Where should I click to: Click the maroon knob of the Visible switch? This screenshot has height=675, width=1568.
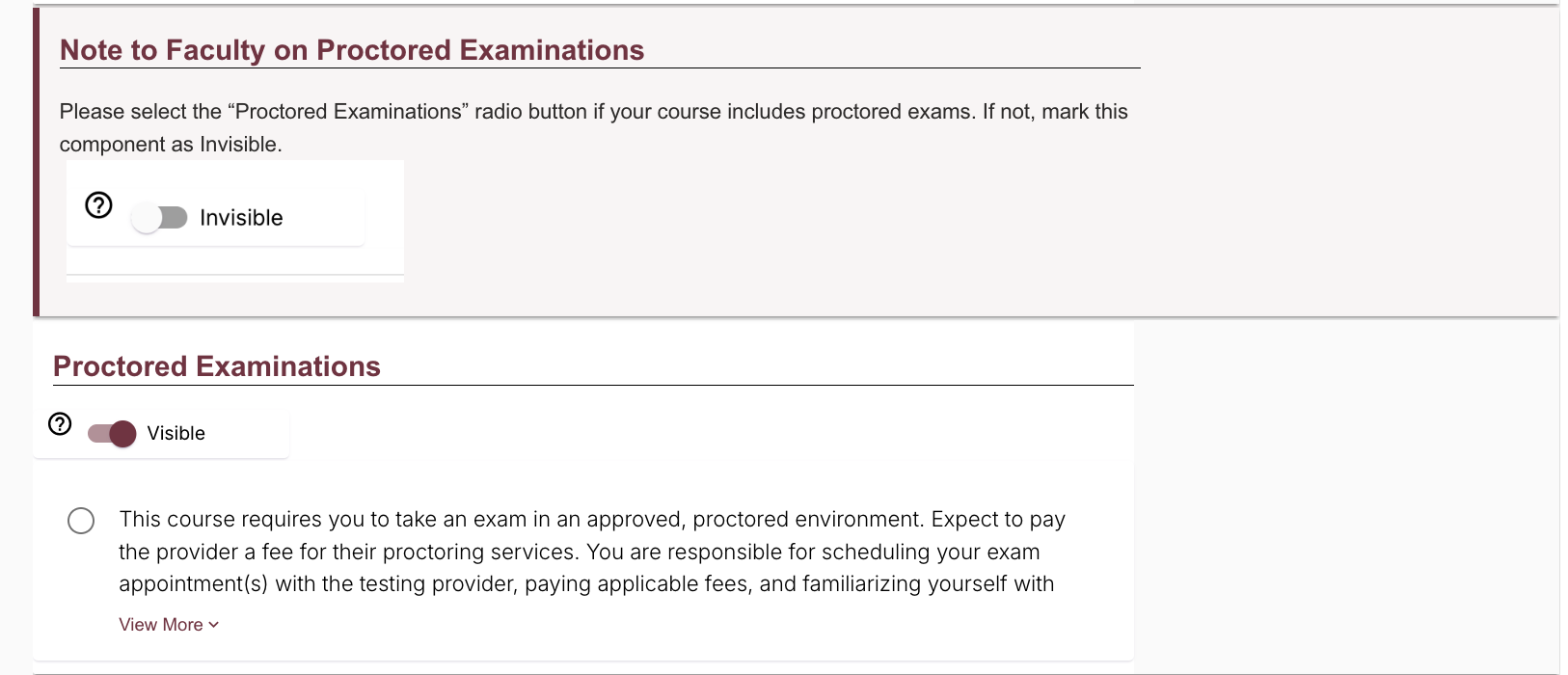pos(123,434)
